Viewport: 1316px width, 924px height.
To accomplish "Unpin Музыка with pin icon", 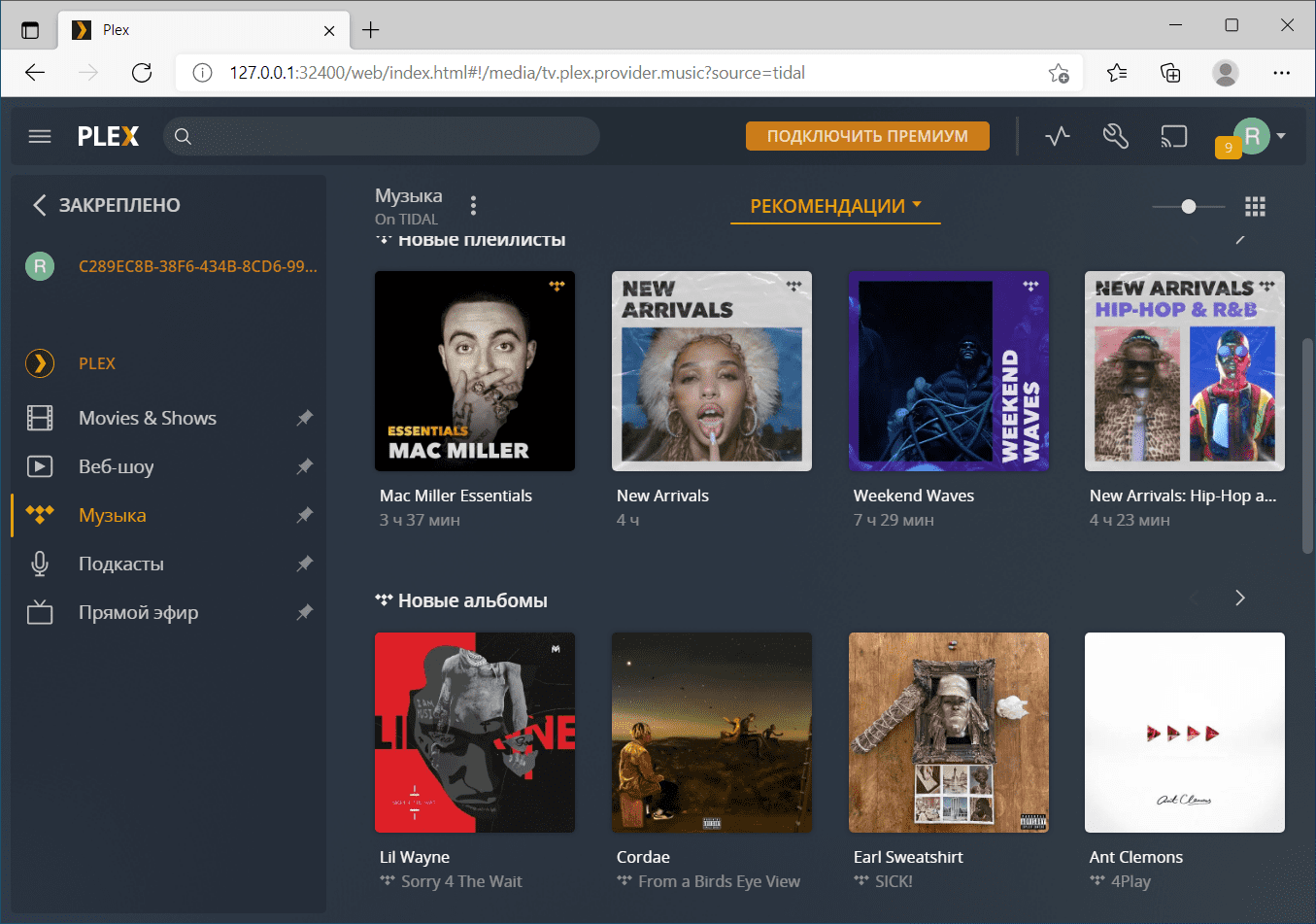I will [305, 515].
